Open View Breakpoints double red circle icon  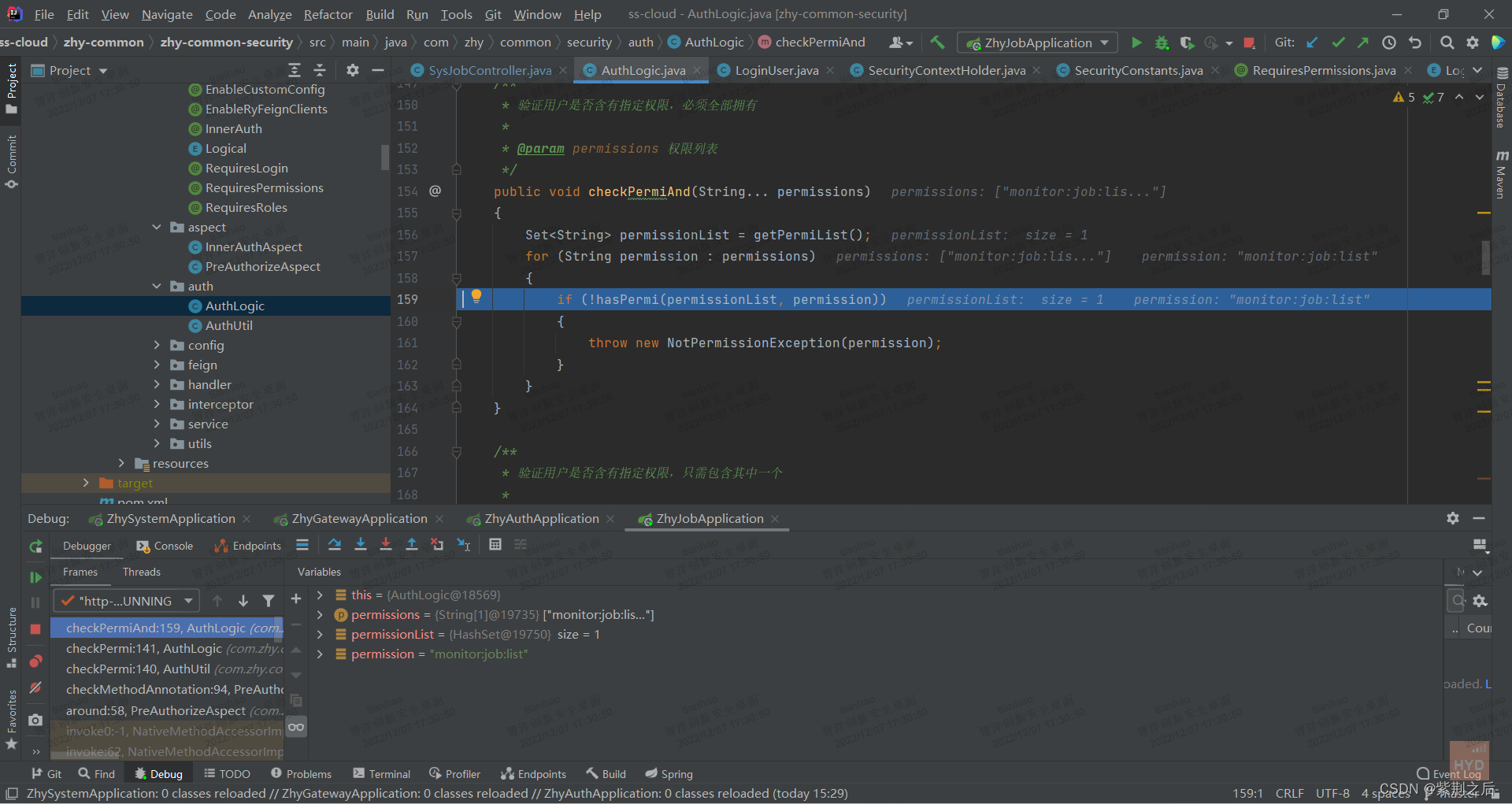[35, 661]
